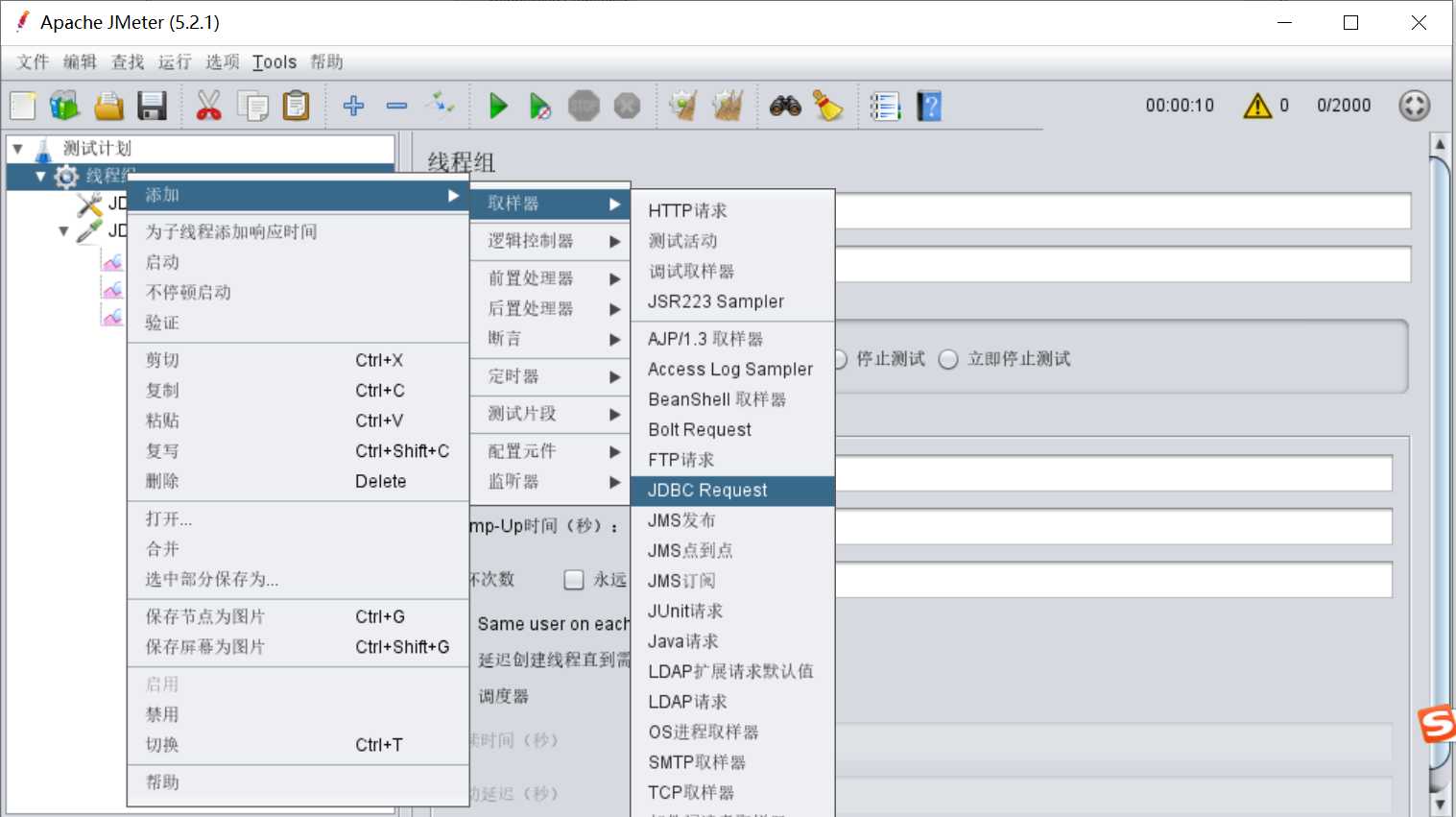The width and height of the screenshot is (1456, 817).
Task: Collapse the JD node with pipette icon
Action: 63,231
